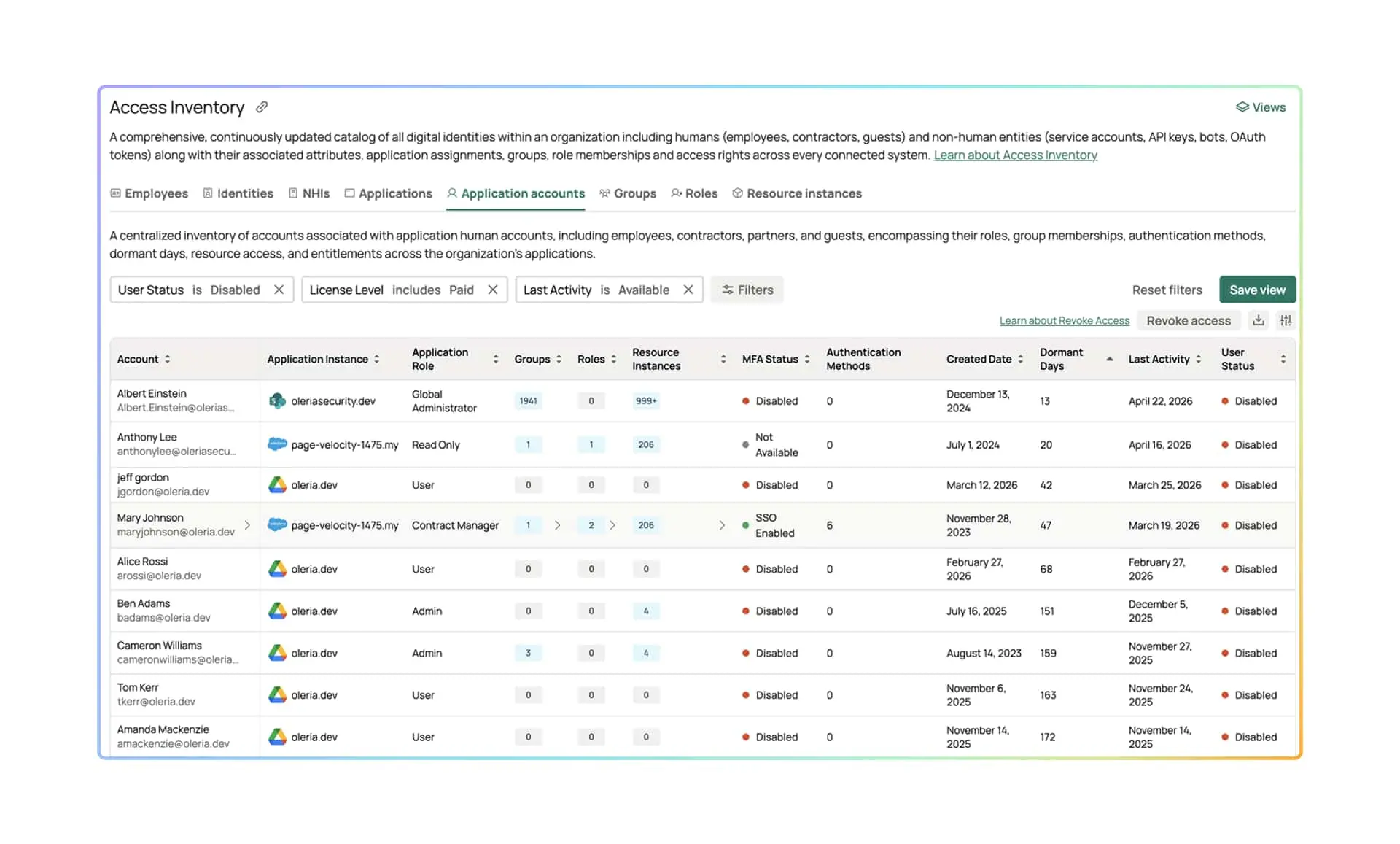Go to the Groups tab
Image resolution: width=1400 pixels, height=844 pixels.
[x=628, y=193]
